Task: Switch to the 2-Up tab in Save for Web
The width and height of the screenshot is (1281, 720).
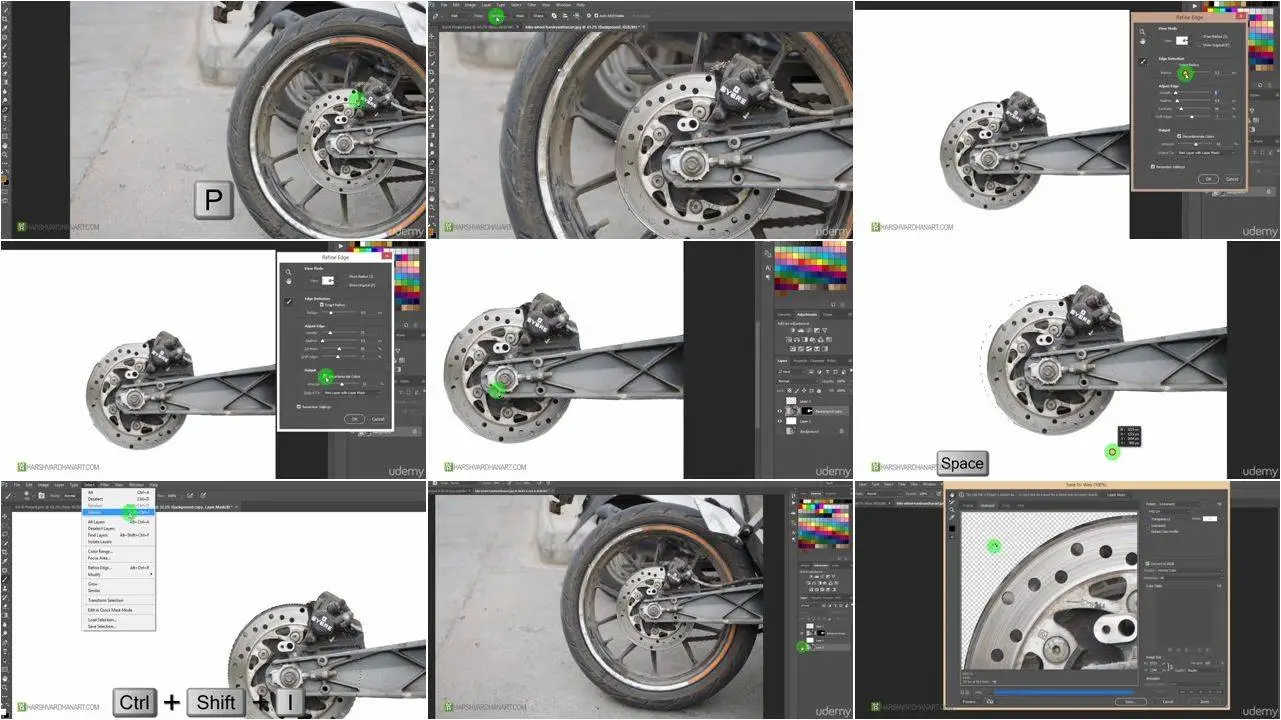Action: [1006, 505]
